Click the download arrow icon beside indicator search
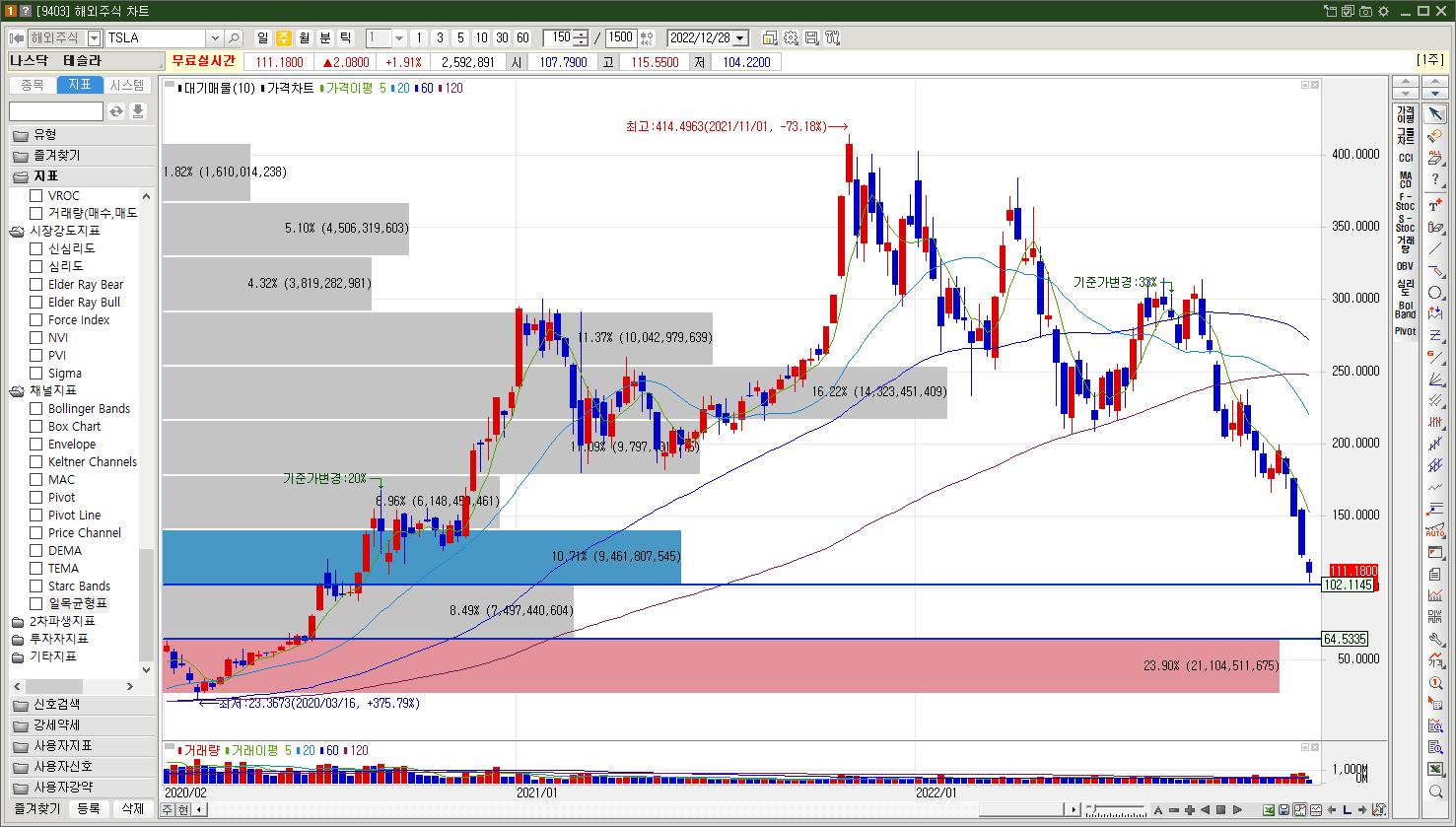The image size is (1456, 827). pos(138,111)
